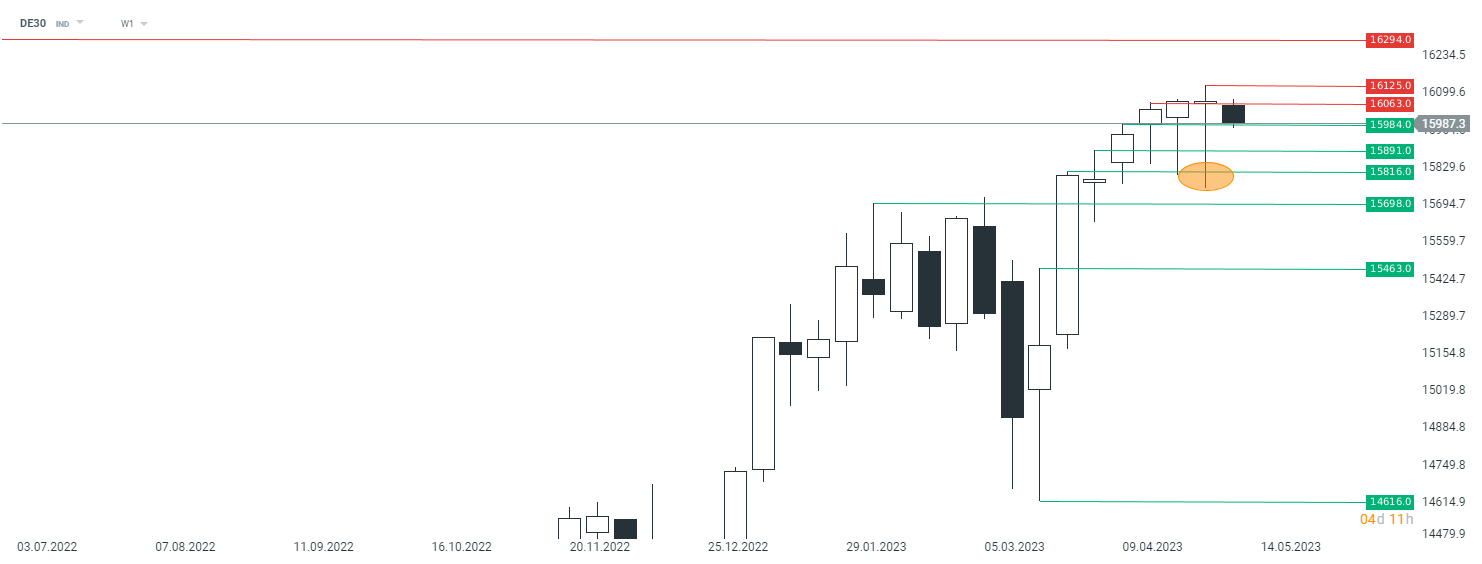Select the green 14616.0 level tag
This screenshot has width=1482, height=564.
pyautogui.click(x=1390, y=501)
